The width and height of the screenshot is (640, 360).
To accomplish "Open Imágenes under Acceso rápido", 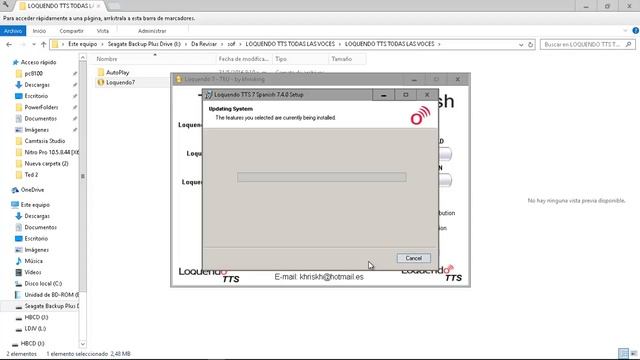I will 36,130.
